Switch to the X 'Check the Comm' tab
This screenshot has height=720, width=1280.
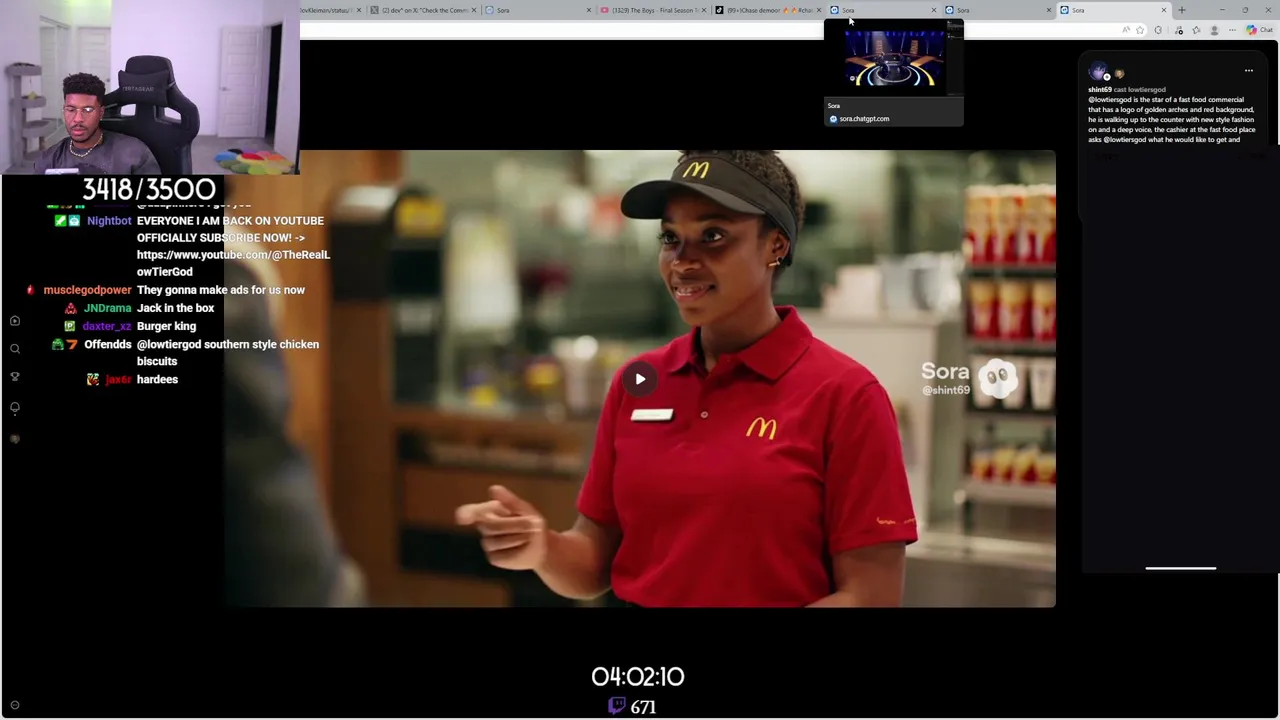pos(424,10)
